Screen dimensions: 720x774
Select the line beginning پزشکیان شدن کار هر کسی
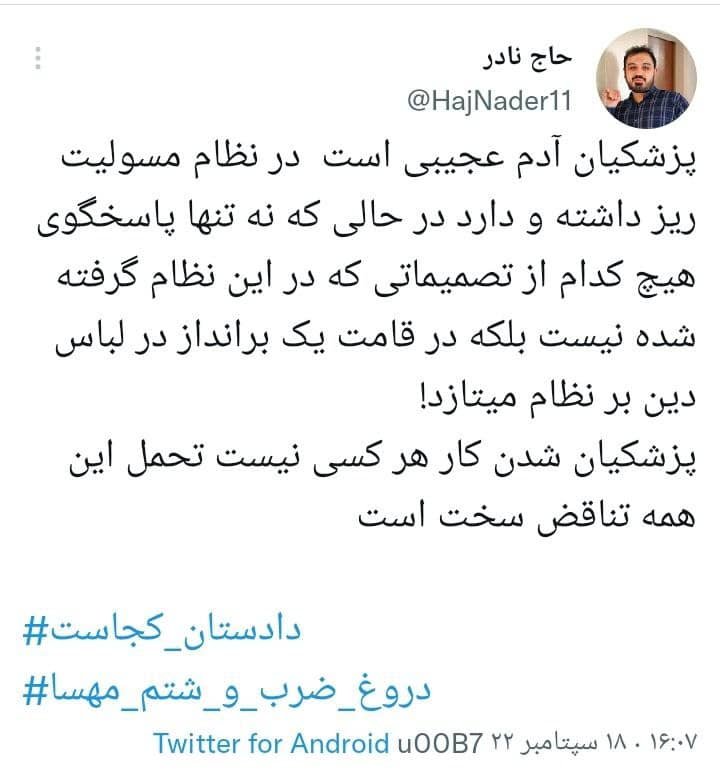tap(382, 458)
